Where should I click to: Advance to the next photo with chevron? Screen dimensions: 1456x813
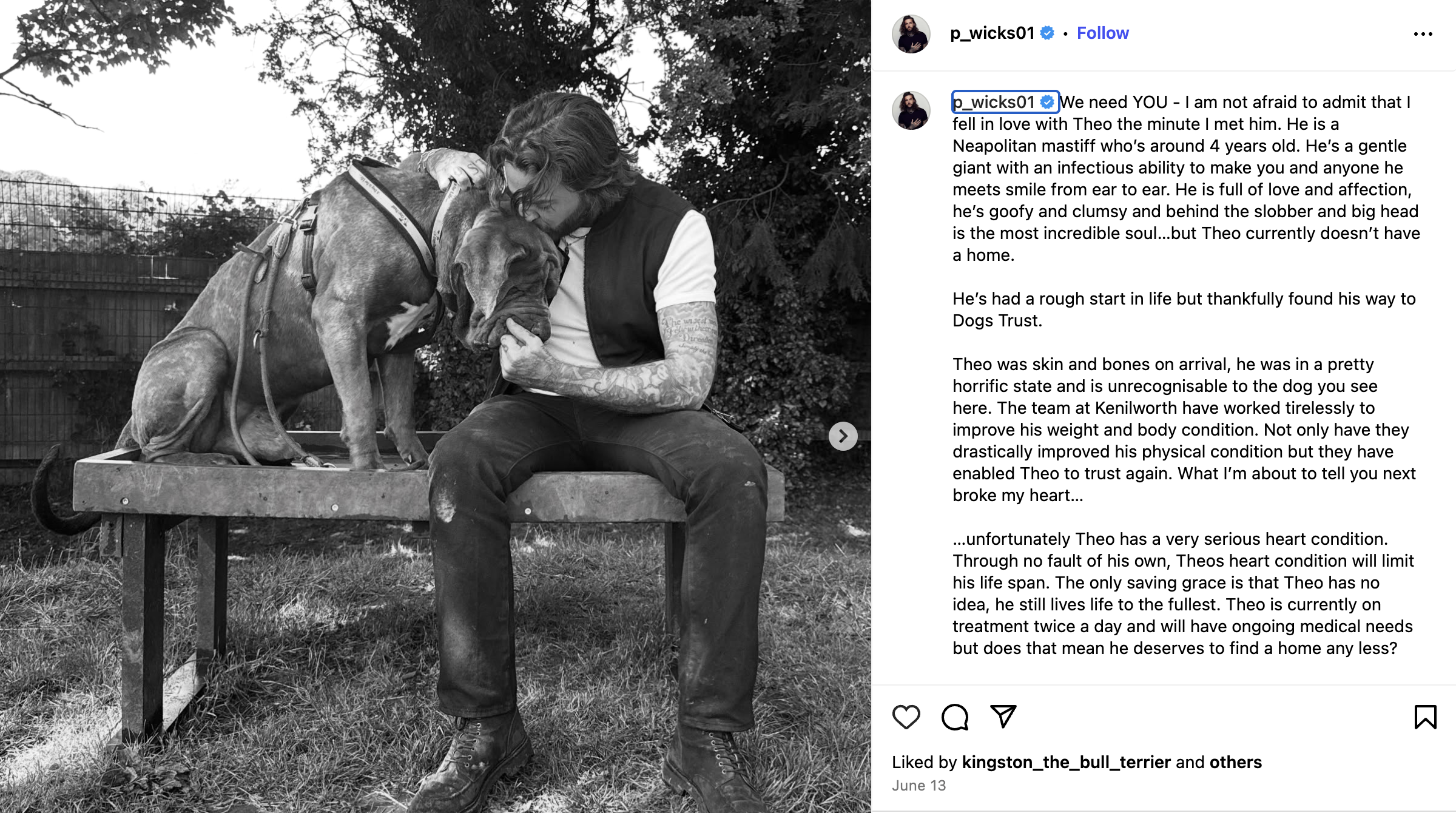click(843, 436)
